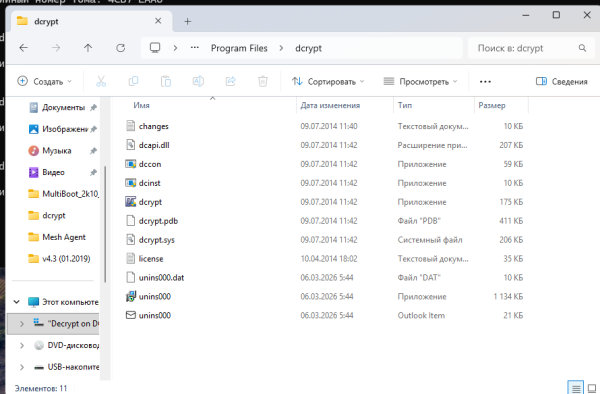Expand the address bar's first chevron
This screenshot has width=600, height=394.
[175, 48]
